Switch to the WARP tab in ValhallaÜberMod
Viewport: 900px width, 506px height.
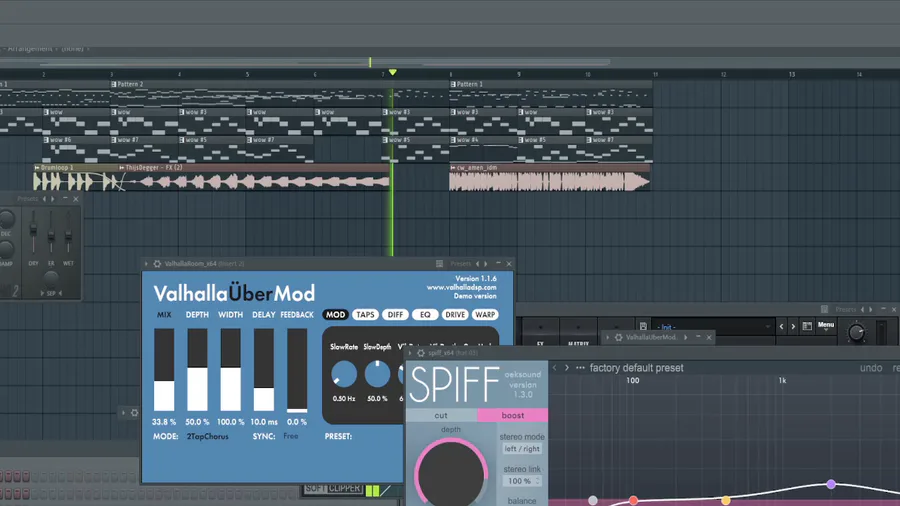pyautogui.click(x=485, y=314)
